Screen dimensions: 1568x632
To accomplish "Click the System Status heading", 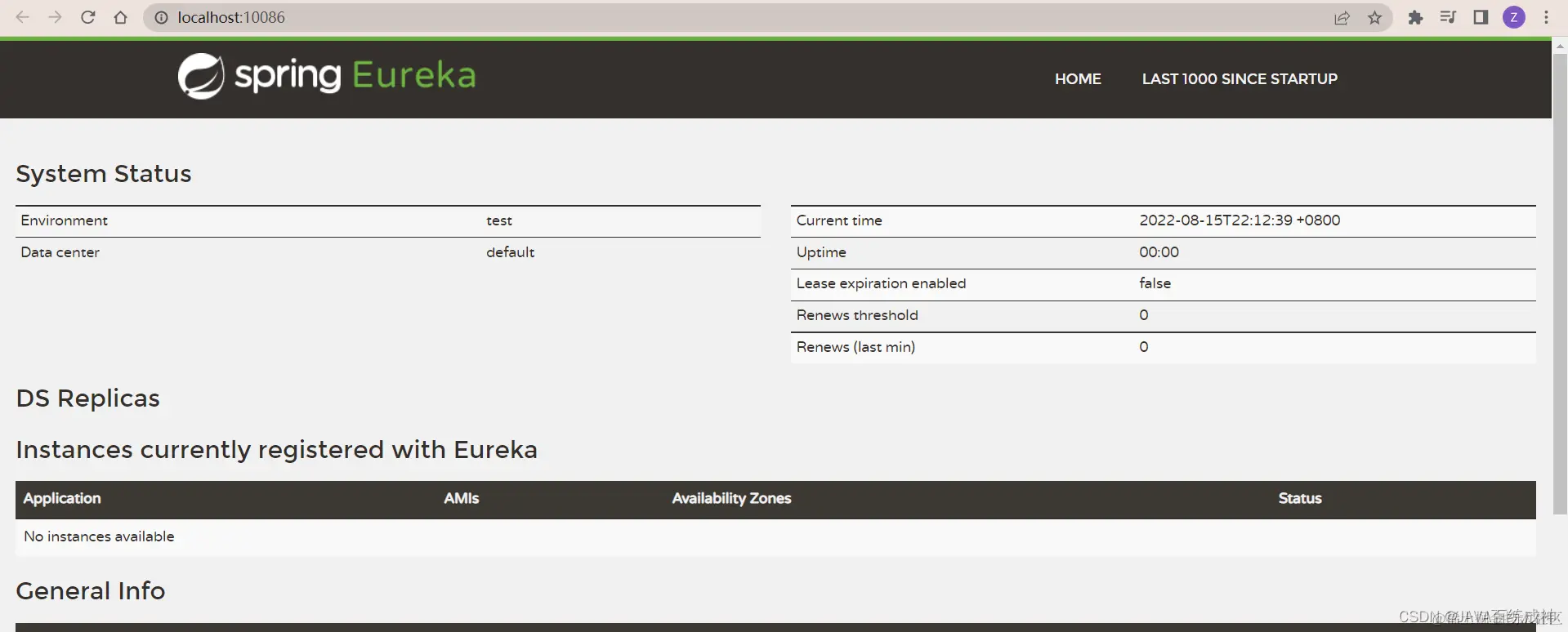I will (x=104, y=174).
